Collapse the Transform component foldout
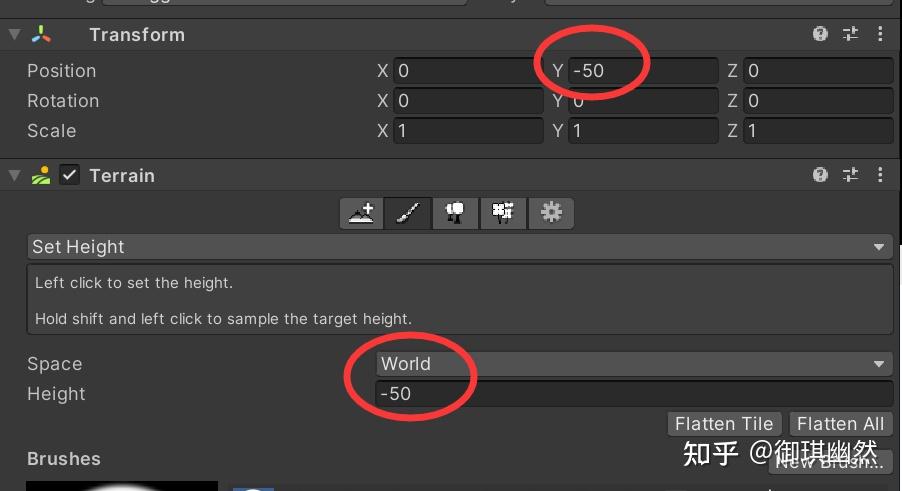 14,34
